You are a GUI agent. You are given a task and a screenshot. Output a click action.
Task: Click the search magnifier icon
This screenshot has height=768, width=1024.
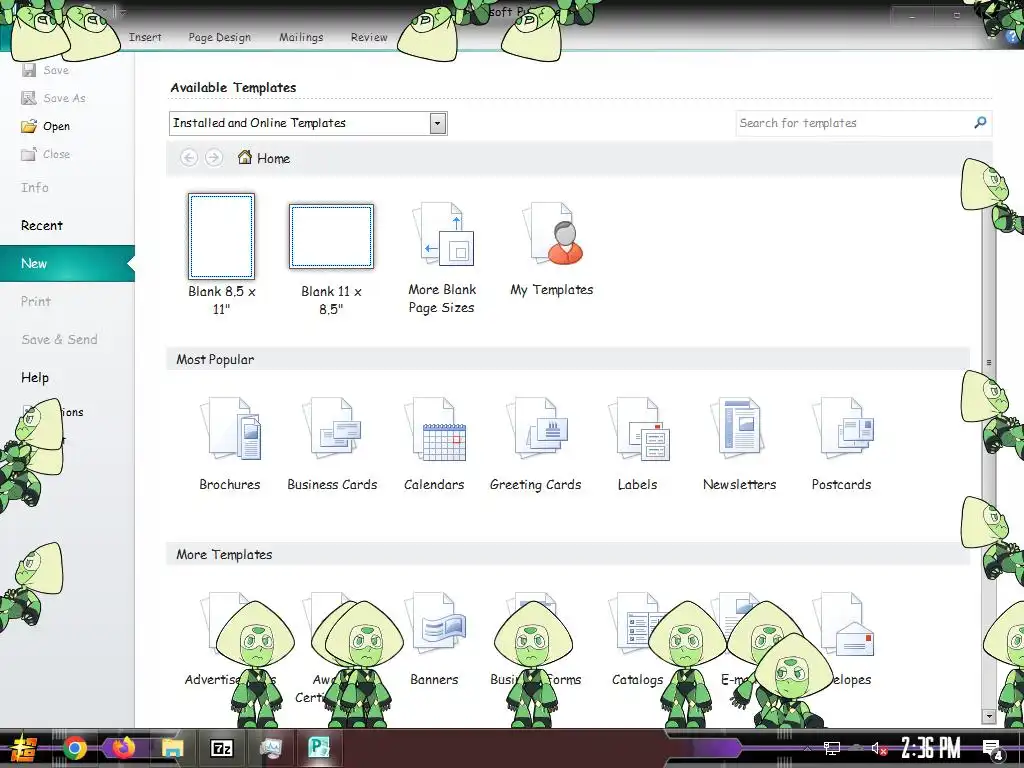(980, 123)
